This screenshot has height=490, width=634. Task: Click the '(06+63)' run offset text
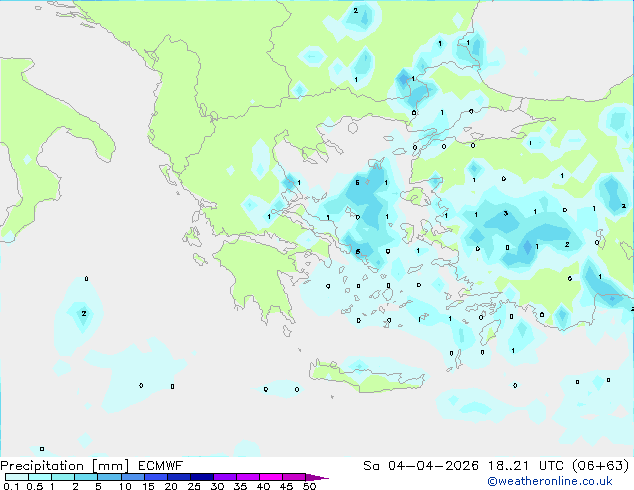coord(601,466)
